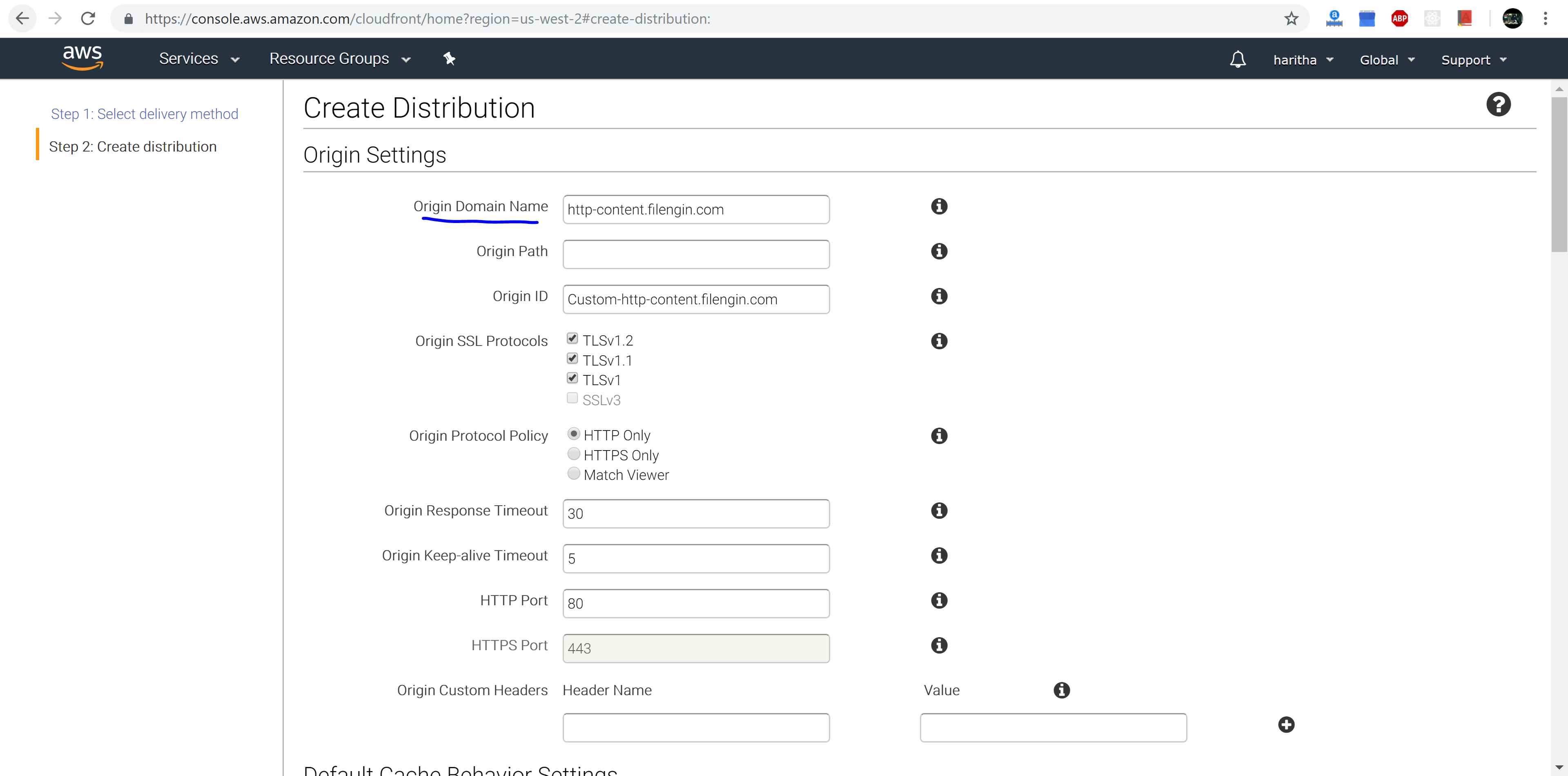Click the browser address bar URL
Screen dimensions: 1568x776
[427, 19]
